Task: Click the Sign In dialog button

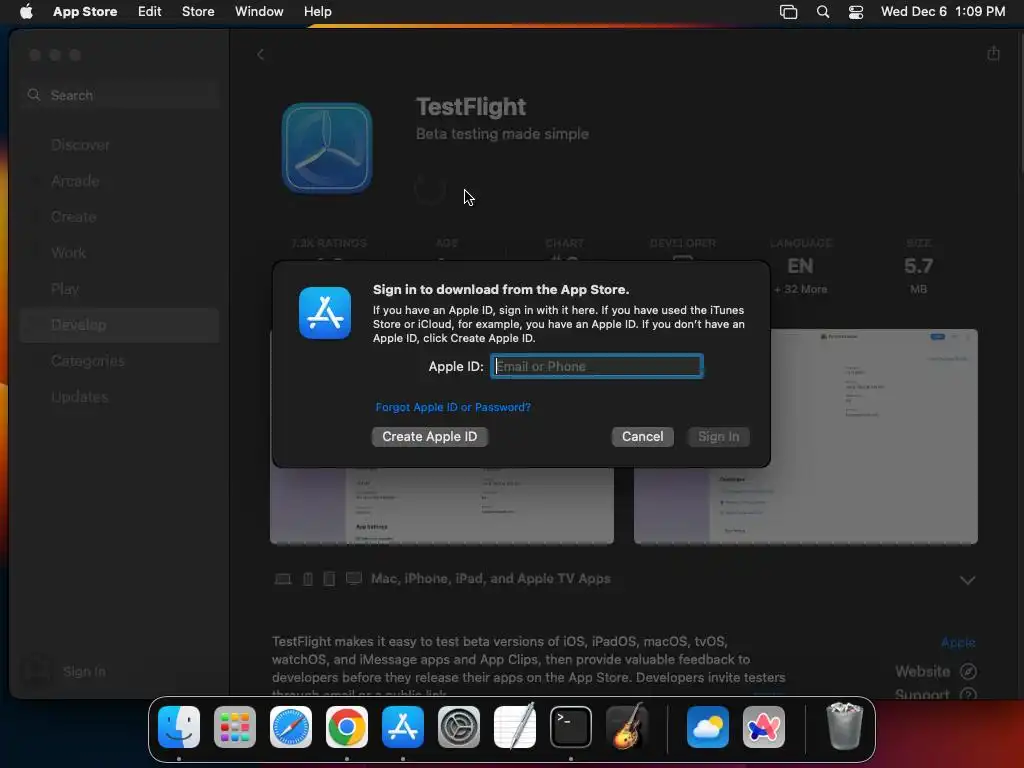Action: 718,437
